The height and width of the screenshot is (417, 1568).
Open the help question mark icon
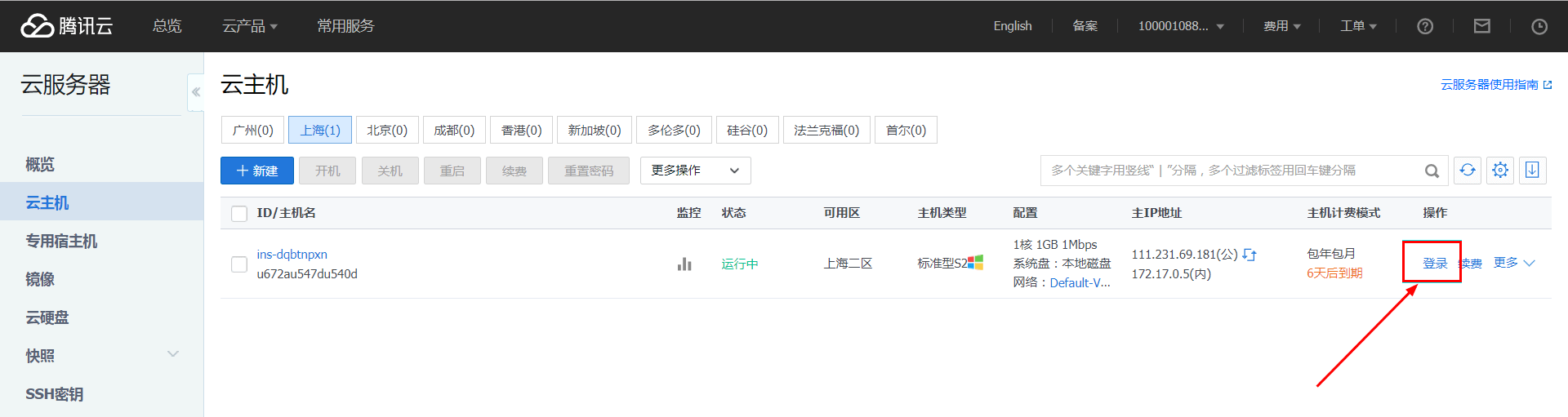pyautogui.click(x=1425, y=26)
